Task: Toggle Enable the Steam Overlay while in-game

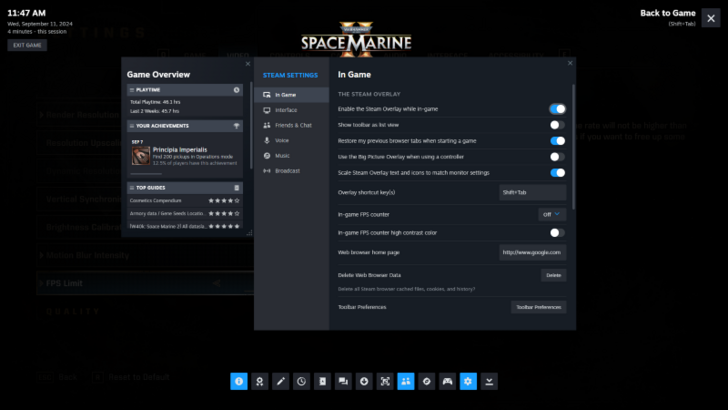Action: (x=557, y=109)
